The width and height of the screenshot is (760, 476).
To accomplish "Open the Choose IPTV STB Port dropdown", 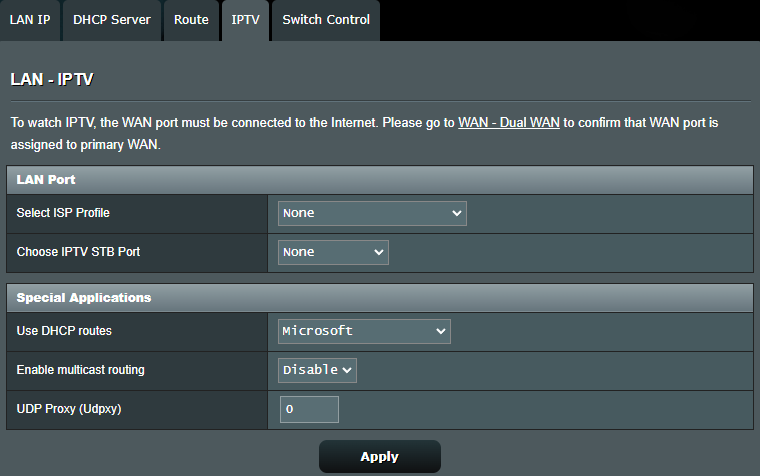I will tap(333, 252).
